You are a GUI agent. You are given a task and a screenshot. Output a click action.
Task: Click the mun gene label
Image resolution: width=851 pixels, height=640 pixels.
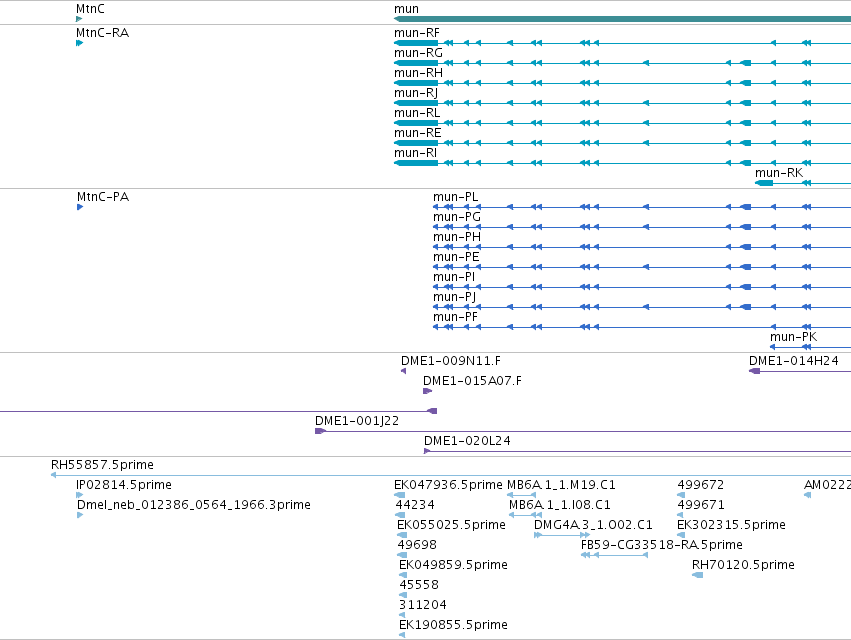407,9
